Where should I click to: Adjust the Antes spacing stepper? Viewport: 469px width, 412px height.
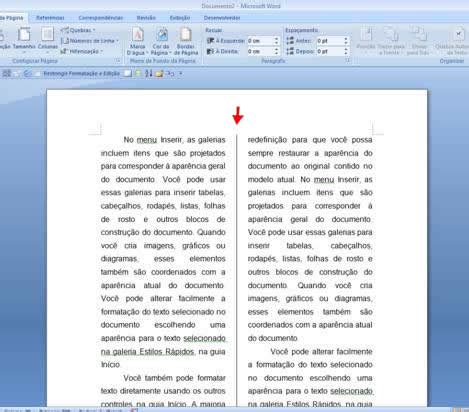coord(346,41)
